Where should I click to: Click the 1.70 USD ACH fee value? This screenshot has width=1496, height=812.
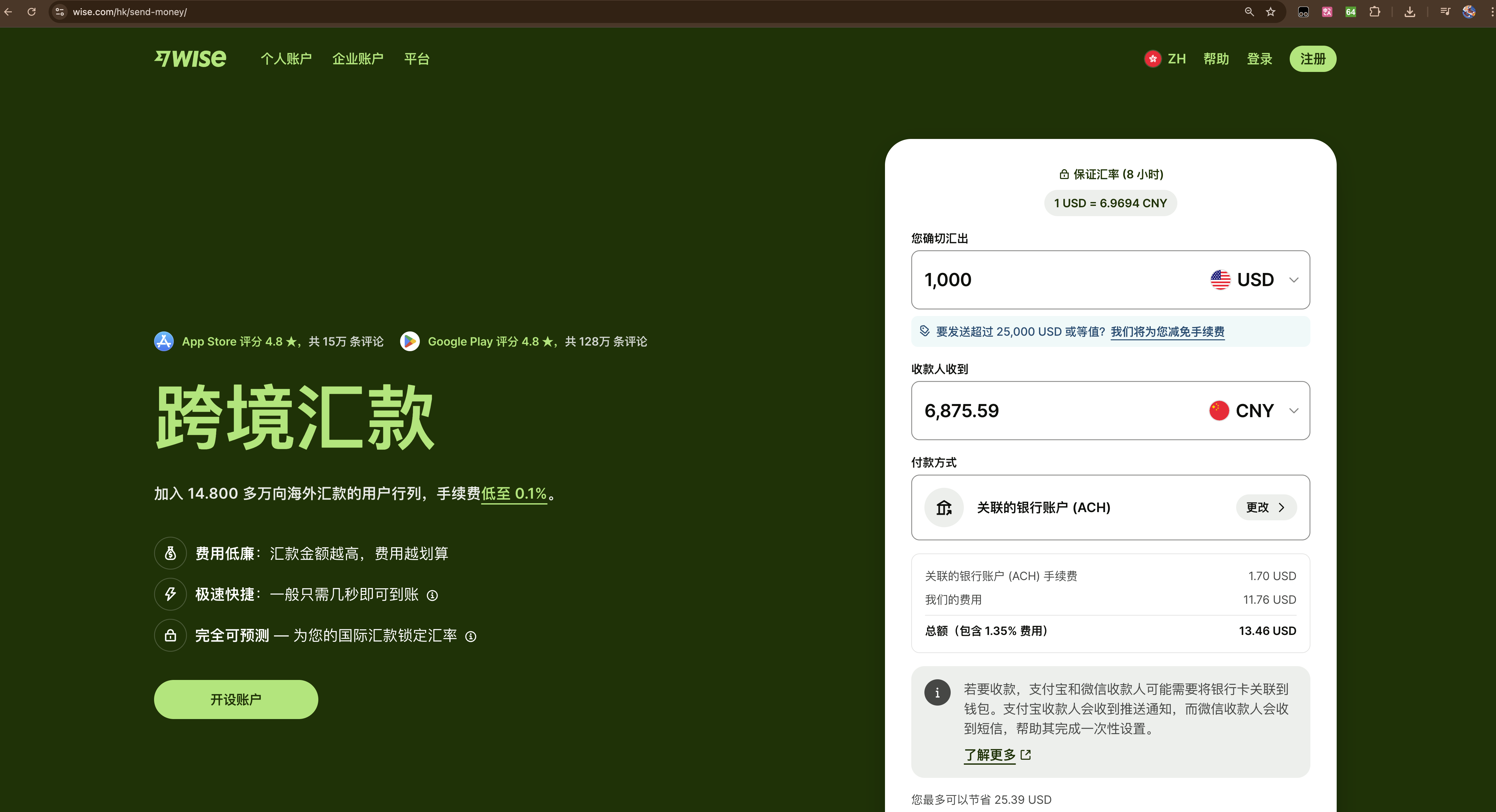tap(1272, 576)
